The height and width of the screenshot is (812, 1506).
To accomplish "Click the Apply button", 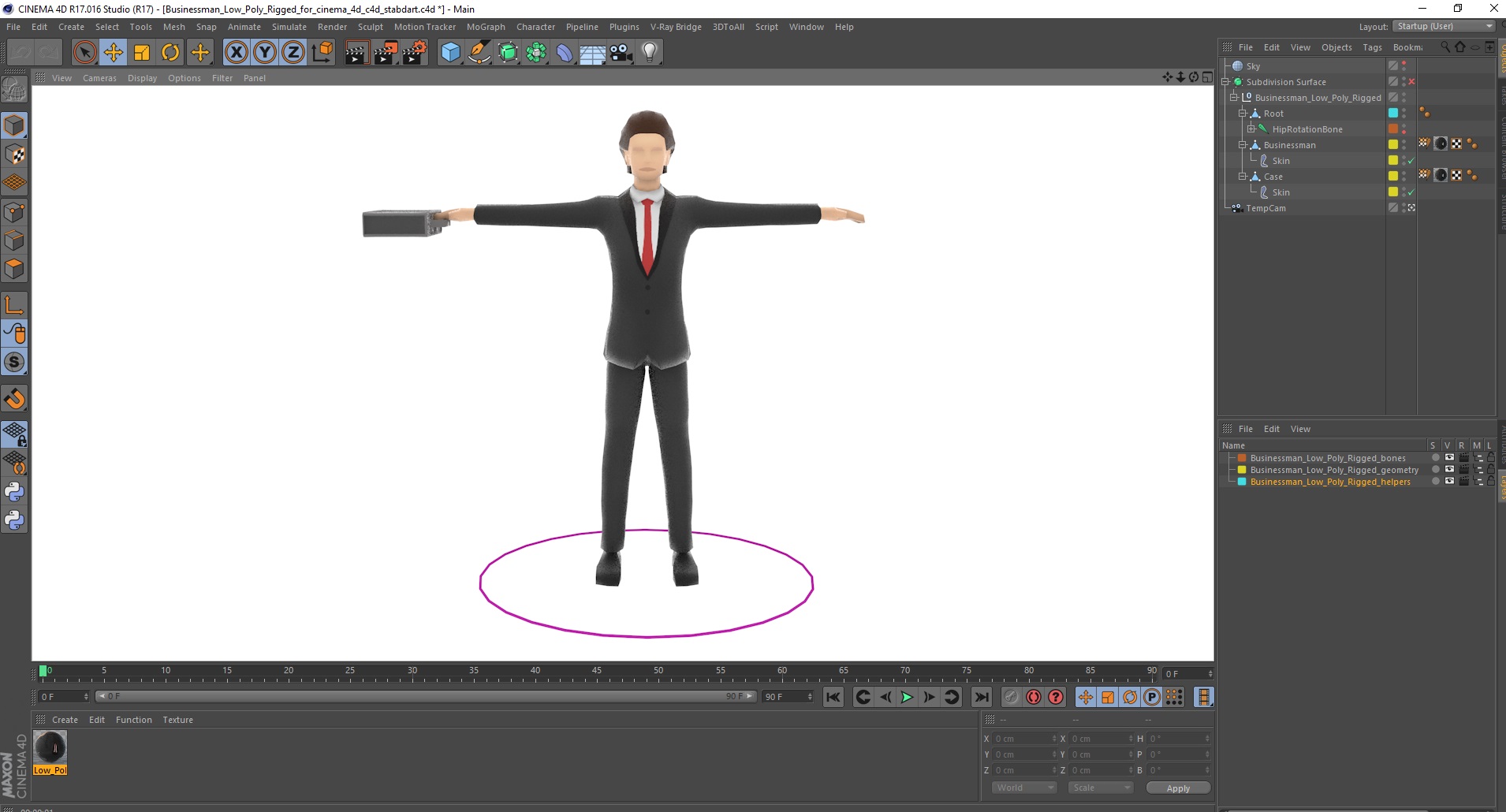I will (x=1178, y=788).
